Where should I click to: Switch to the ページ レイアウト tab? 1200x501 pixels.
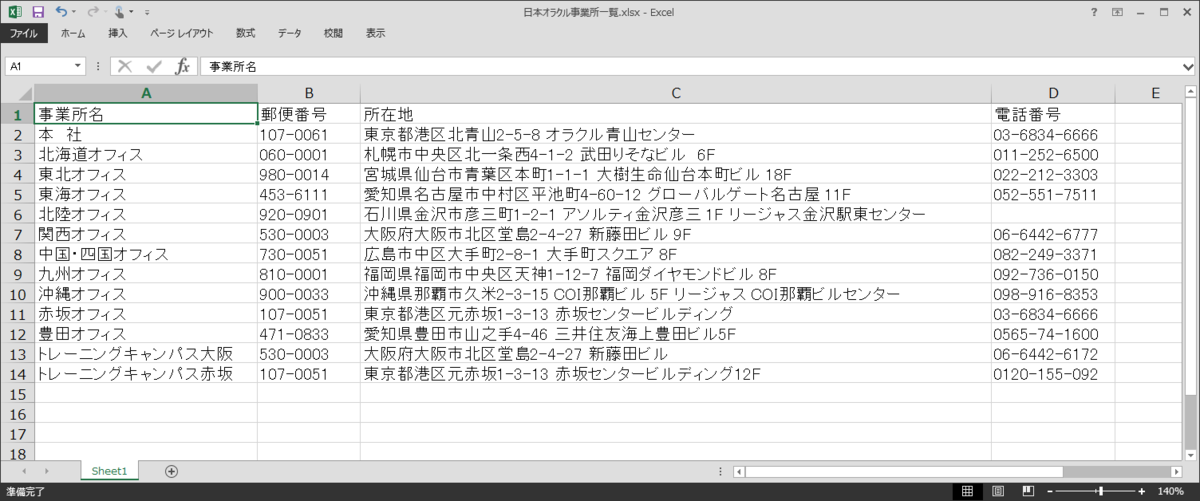click(x=181, y=33)
